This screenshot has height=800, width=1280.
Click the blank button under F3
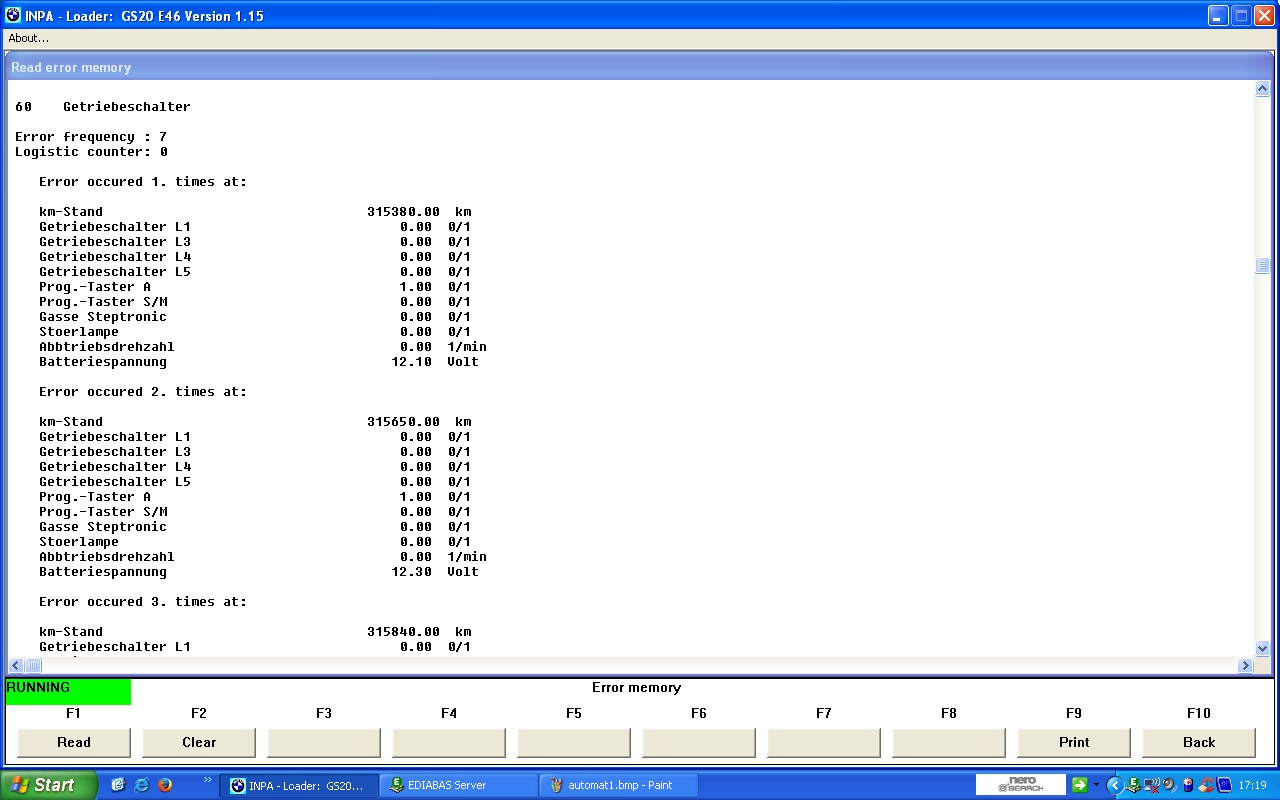point(324,742)
